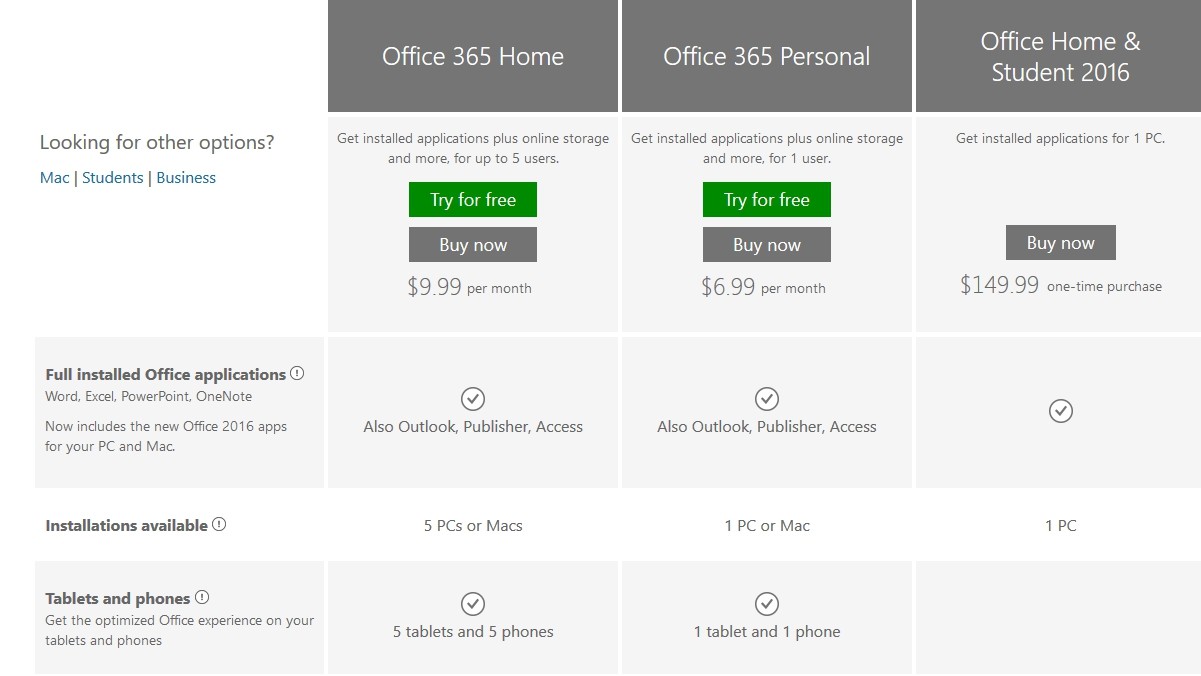The width and height of the screenshot is (1201, 676).
Task: Open the Business options link
Action: pos(186,178)
